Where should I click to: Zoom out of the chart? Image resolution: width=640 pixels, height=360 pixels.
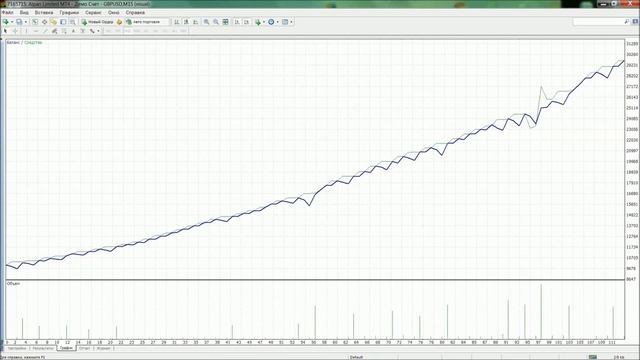click(216, 22)
